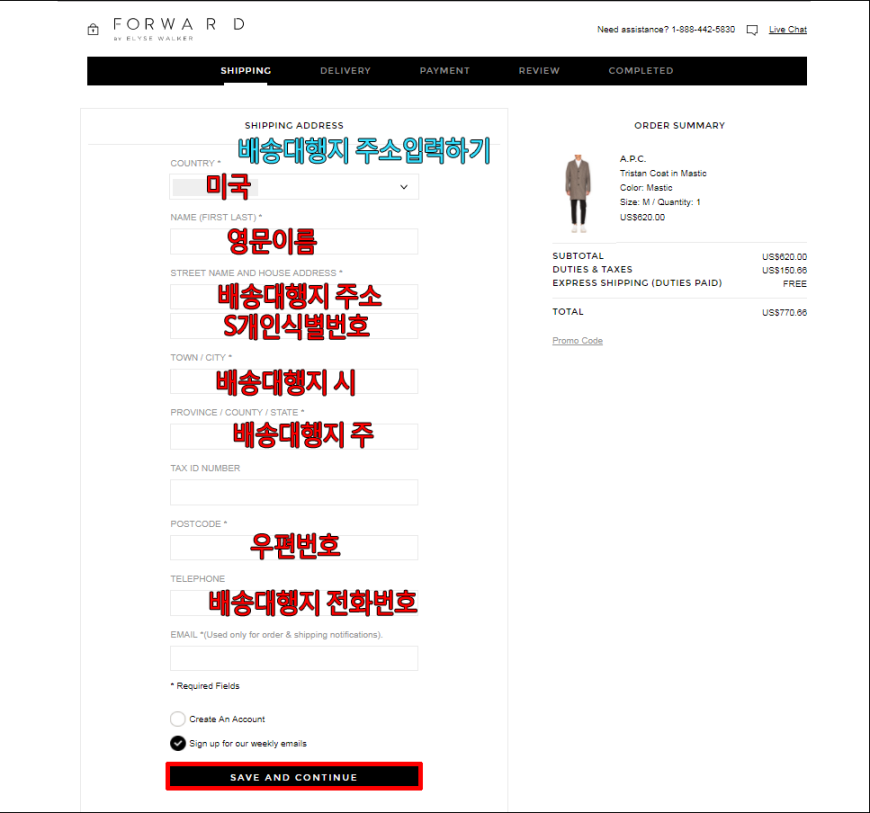Focus the Town / City field

[x=294, y=381]
